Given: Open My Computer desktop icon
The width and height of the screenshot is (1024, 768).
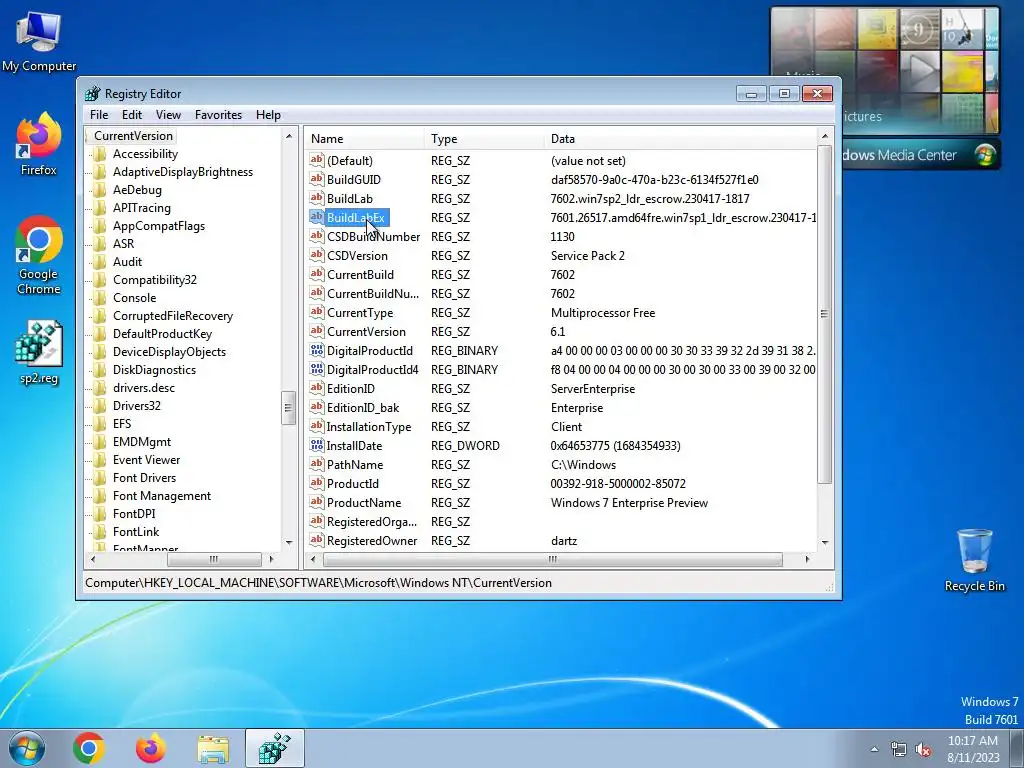Looking at the screenshot, I should coord(39,40).
